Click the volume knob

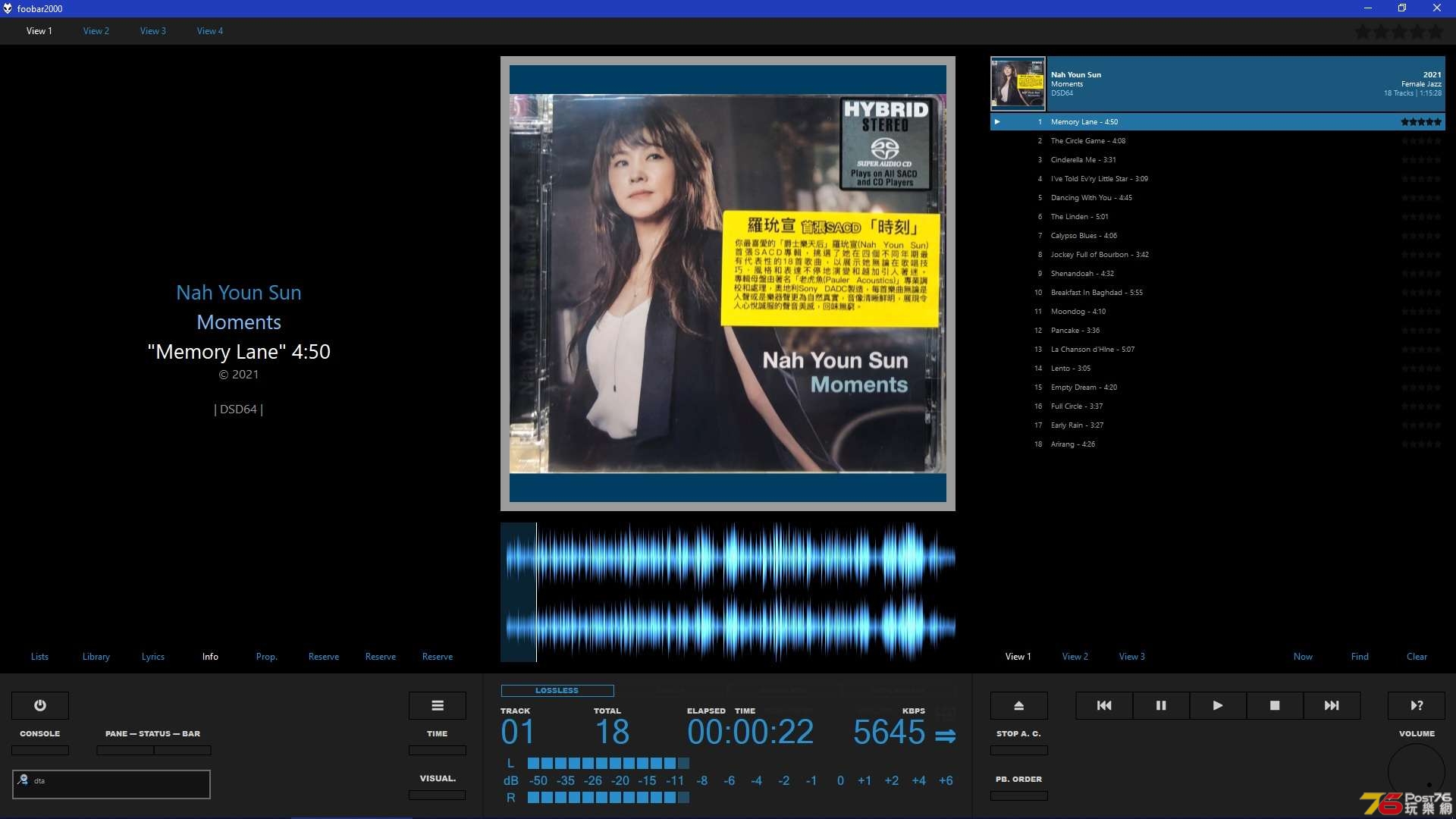(x=1417, y=772)
